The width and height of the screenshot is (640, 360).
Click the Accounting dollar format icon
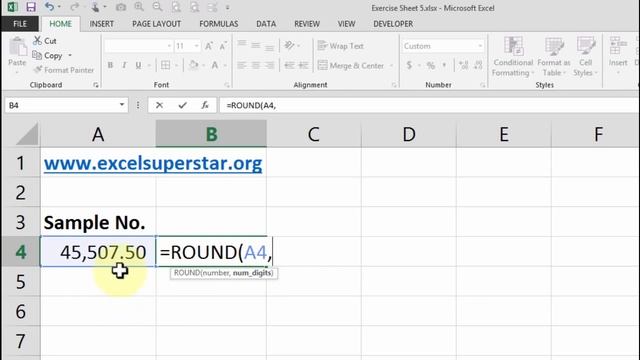coord(409,65)
